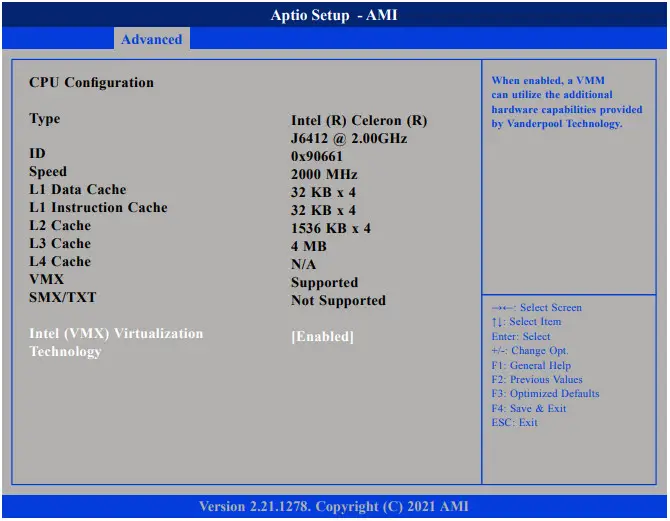Click the F1: General Help hint

[531, 365]
